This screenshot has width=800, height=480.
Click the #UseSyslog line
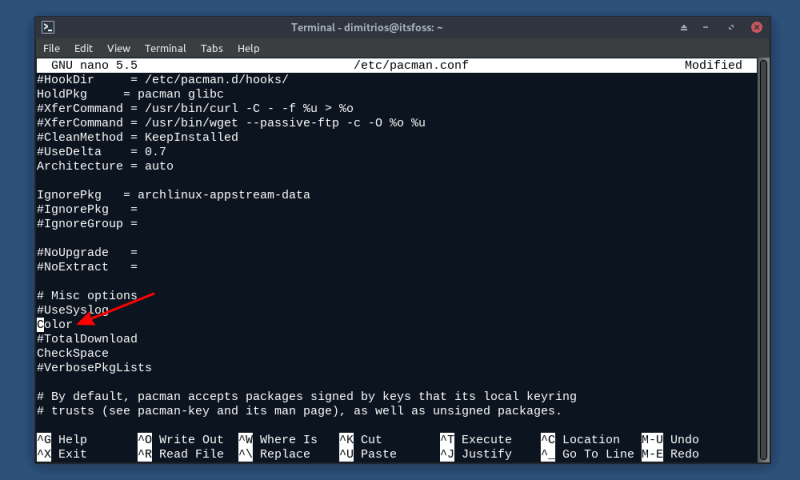[x=72, y=310]
